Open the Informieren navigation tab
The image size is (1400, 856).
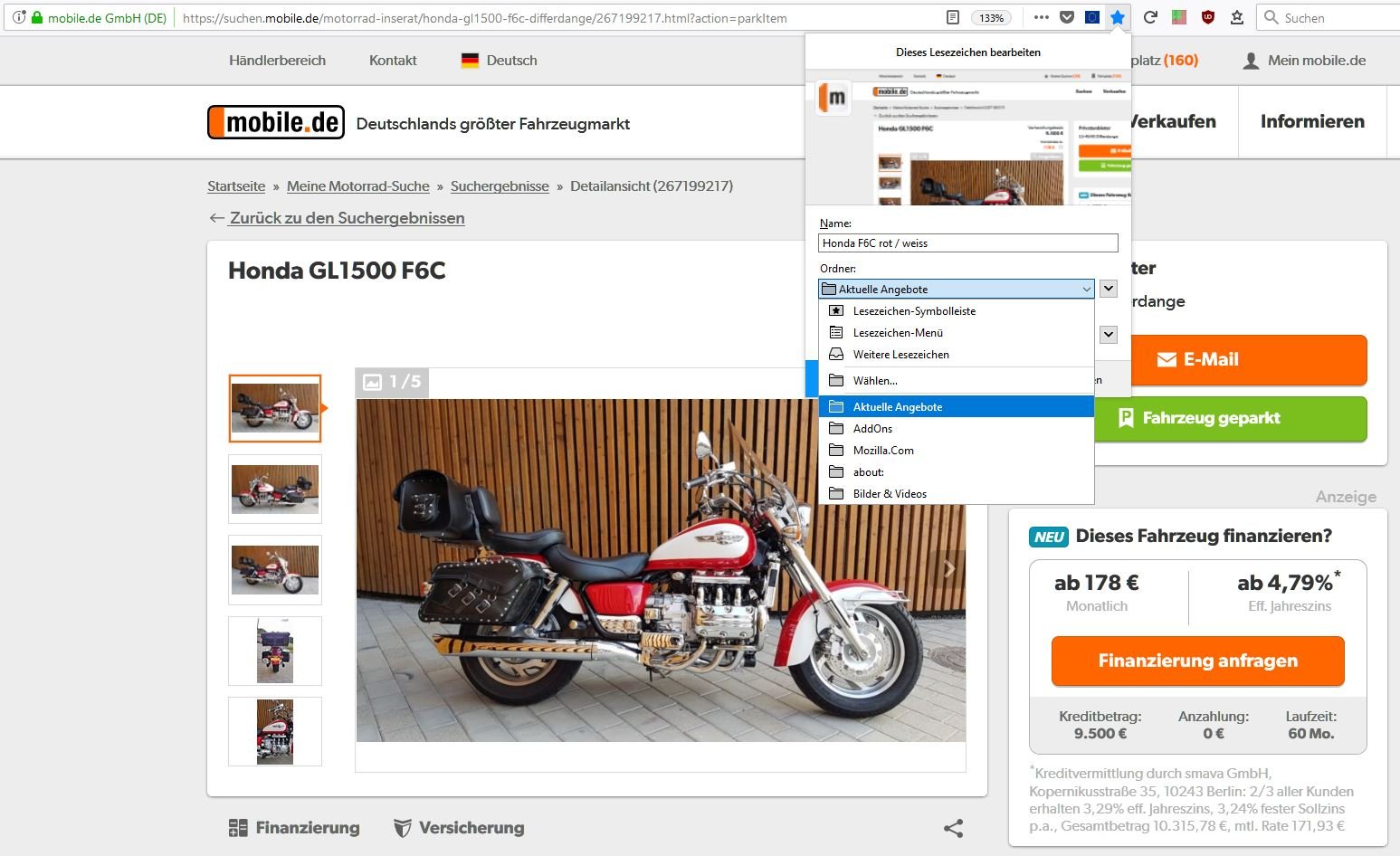coord(1312,121)
